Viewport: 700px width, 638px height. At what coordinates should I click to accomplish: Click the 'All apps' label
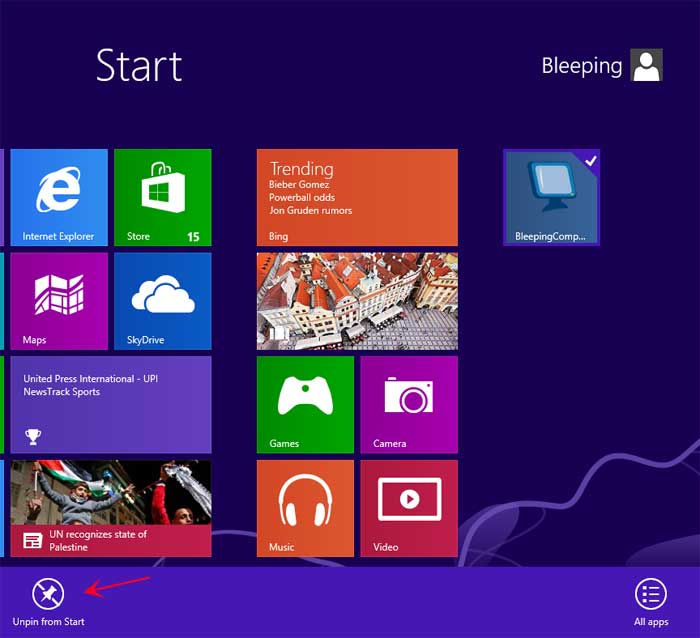[651, 622]
